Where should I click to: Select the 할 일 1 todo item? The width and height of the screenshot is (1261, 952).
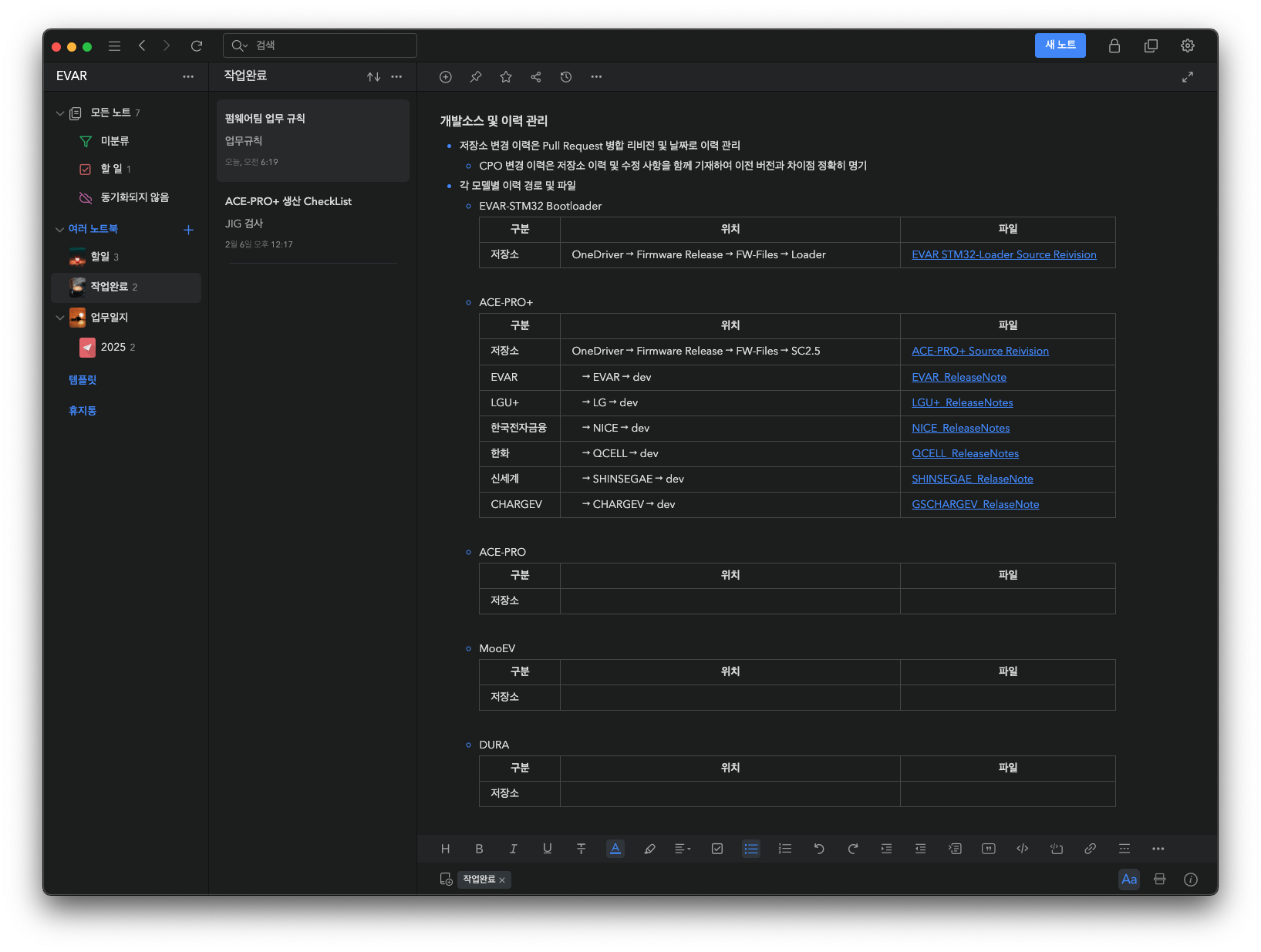116,169
